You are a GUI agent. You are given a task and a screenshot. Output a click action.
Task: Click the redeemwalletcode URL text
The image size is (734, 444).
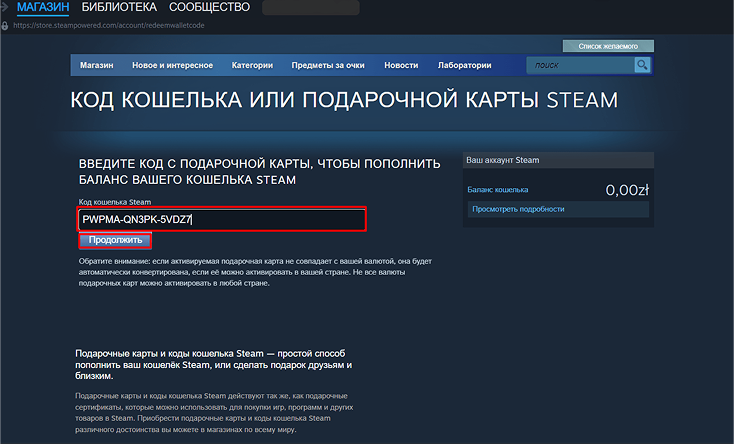click(109, 25)
